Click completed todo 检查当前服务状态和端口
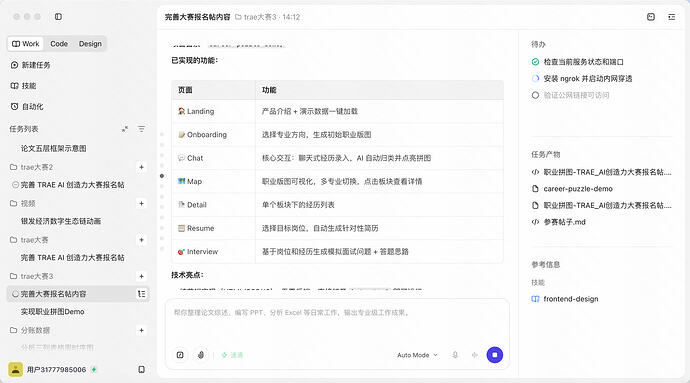 tap(578, 62)
